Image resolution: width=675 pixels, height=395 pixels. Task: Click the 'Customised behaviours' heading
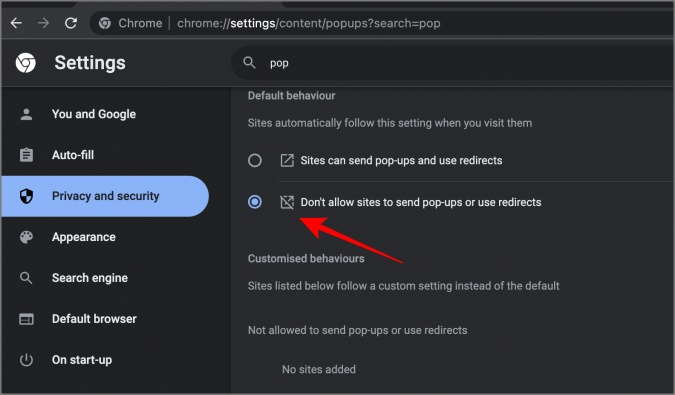coord(306,259)
